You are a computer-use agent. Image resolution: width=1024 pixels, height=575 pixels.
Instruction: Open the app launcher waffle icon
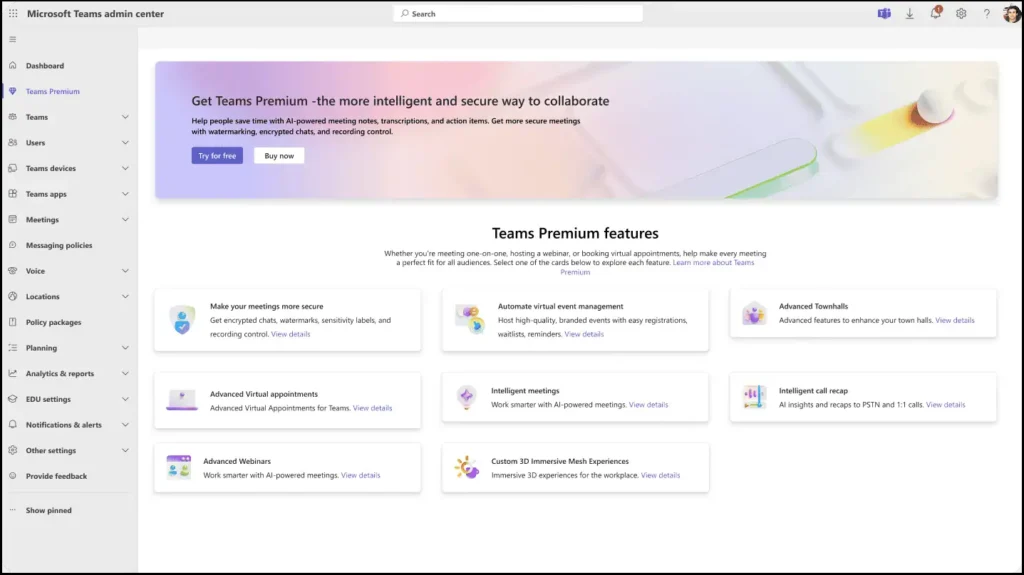click(13, 13)
